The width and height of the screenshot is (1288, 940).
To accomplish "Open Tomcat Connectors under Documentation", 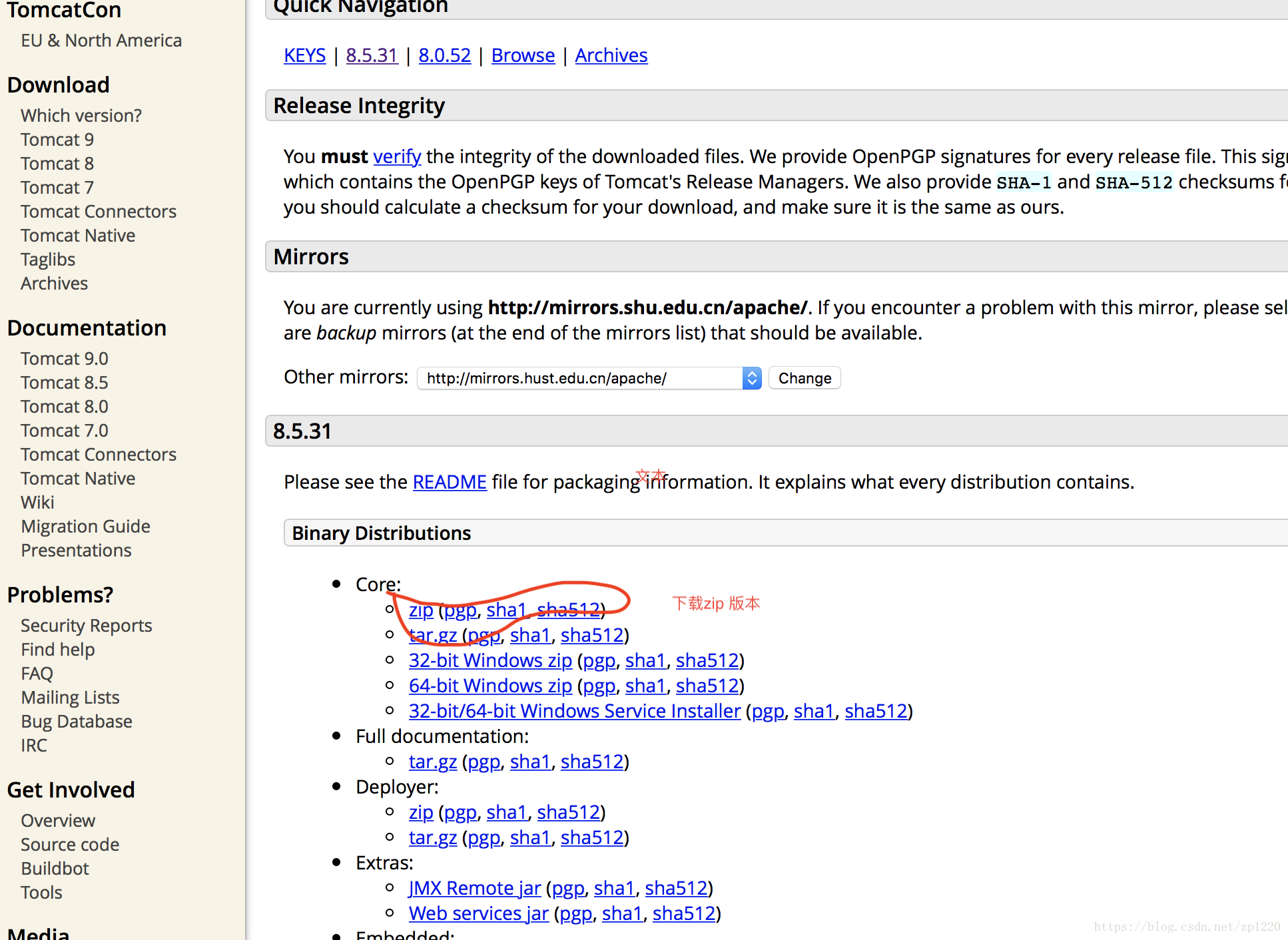I will (x=99, y=455).
